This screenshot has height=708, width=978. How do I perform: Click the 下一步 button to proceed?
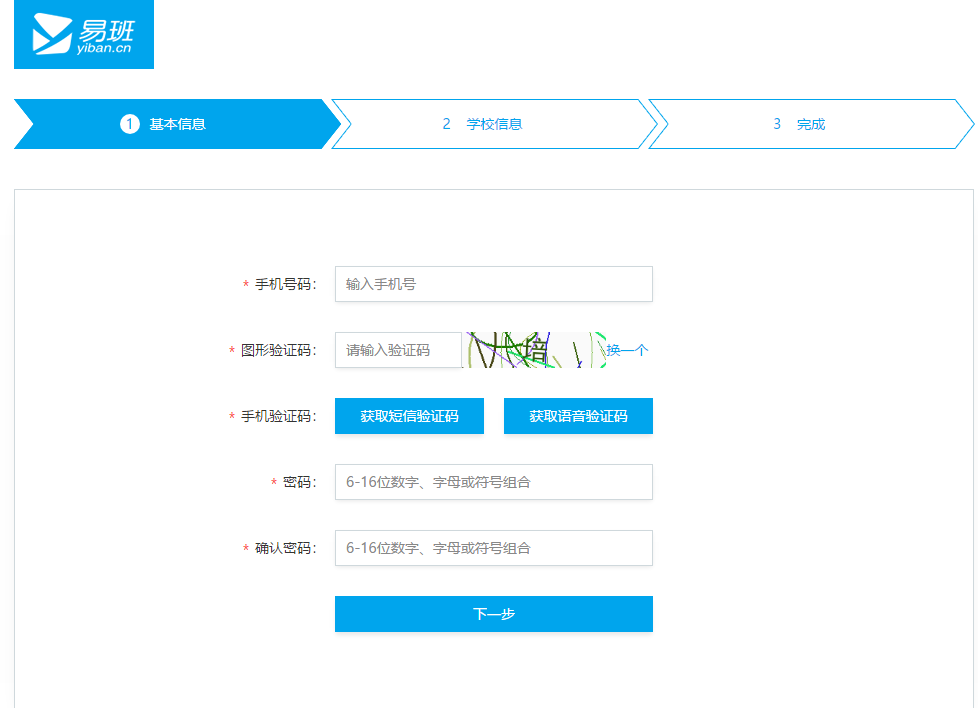[x=493, y=613]
